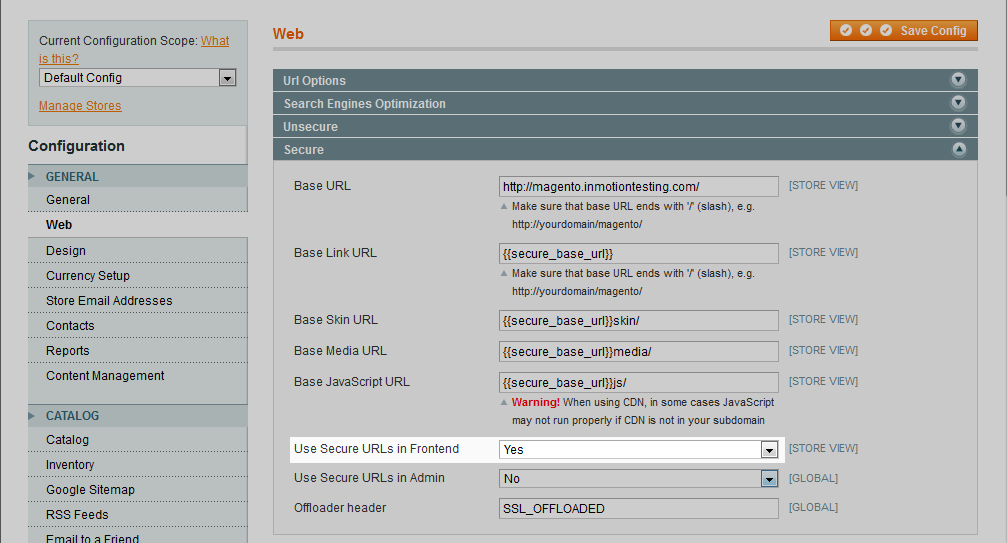Open the Configuration Scope dropdown

coord(137,78)
